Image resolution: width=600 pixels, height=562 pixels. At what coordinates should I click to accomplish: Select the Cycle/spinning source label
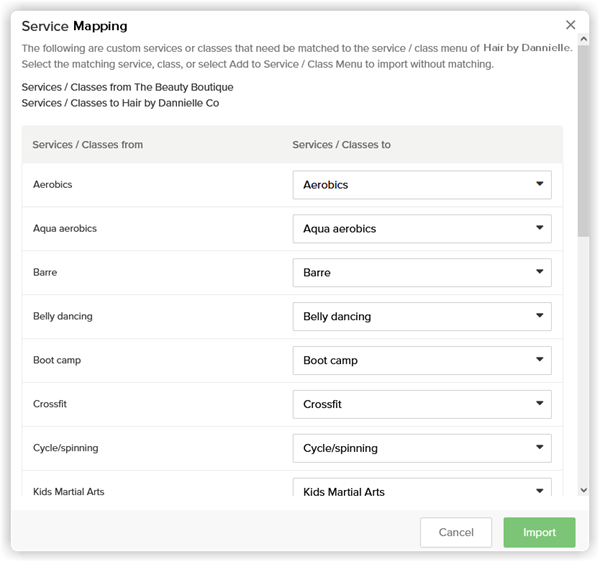click(x=65, y=448)
